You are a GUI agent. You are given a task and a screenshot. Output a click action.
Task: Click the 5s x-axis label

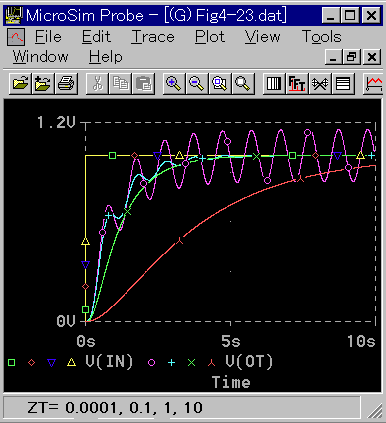coord(231,341)
